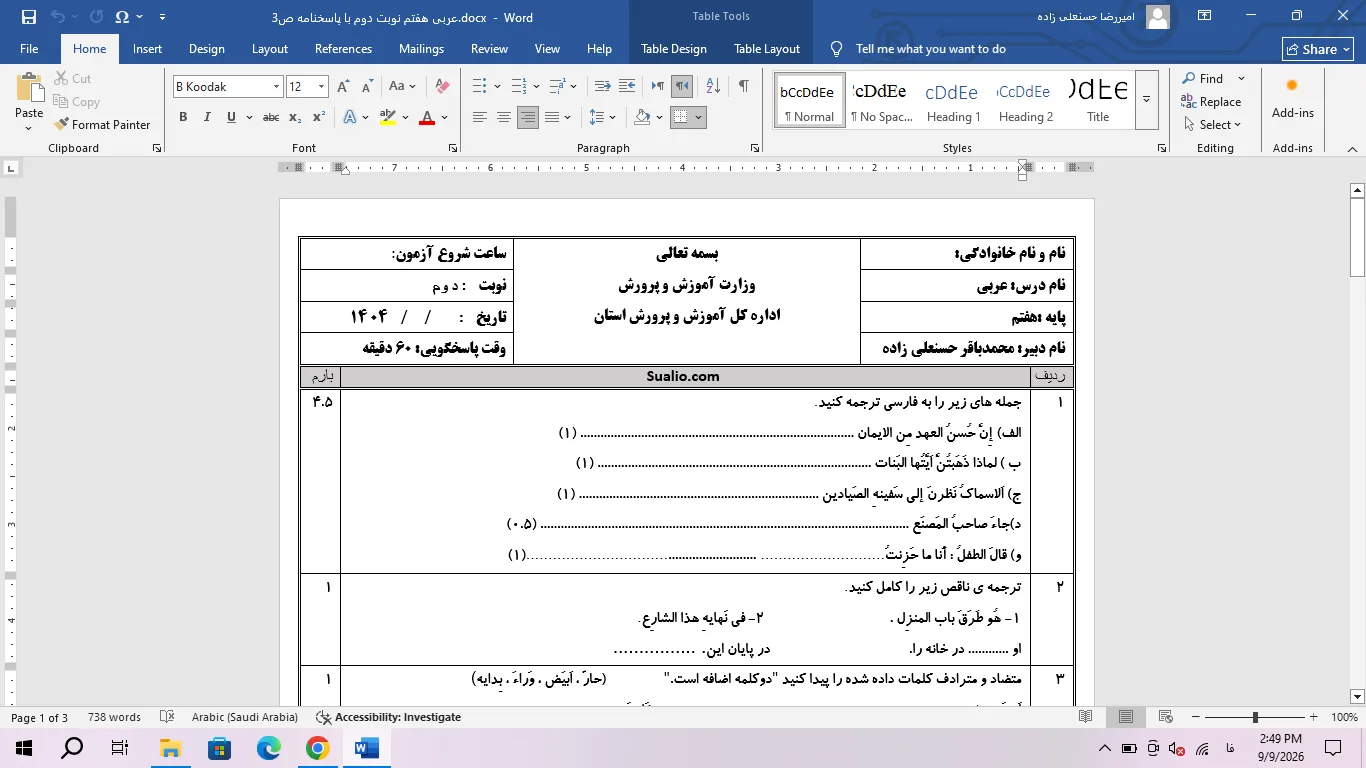This screenshot has width=1366, height=768.
Task: Open the font size dropdown showing 12
Action: pos(321,87)
